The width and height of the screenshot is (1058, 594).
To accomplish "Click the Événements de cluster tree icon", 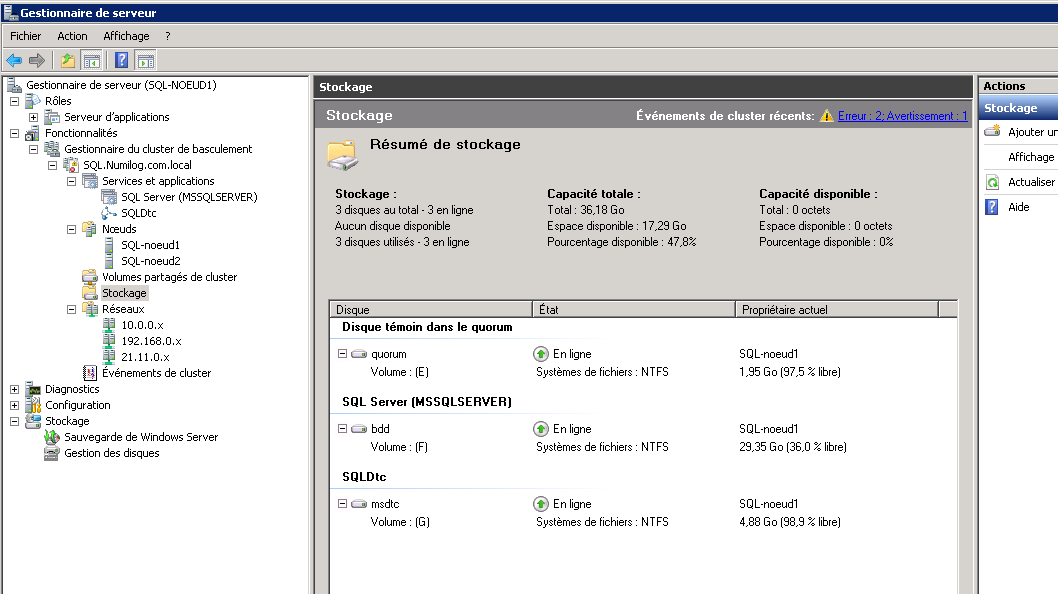I will click(x=91, y=373).
